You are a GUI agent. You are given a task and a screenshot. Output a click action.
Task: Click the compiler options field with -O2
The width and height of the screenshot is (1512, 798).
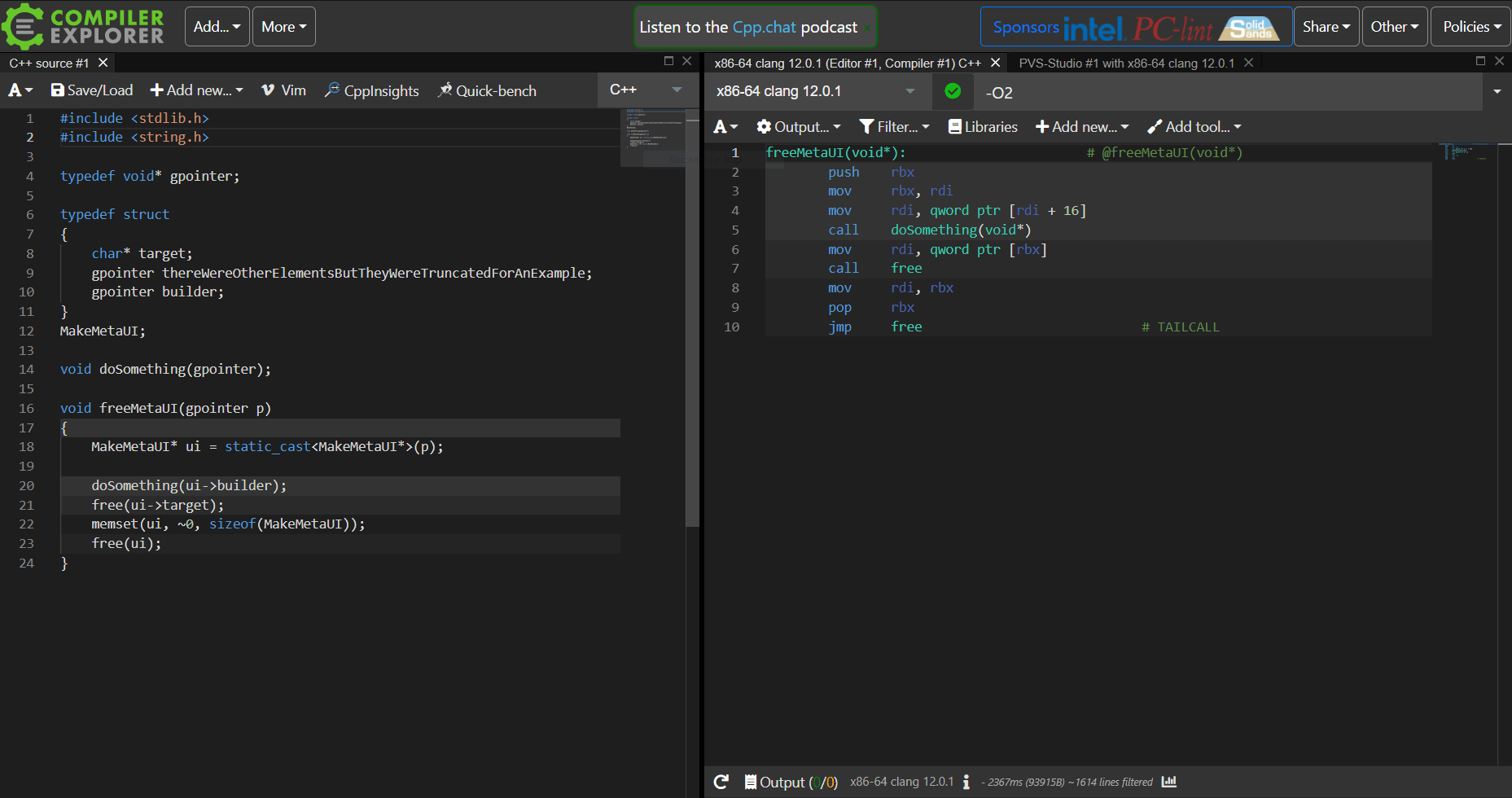1228,92
